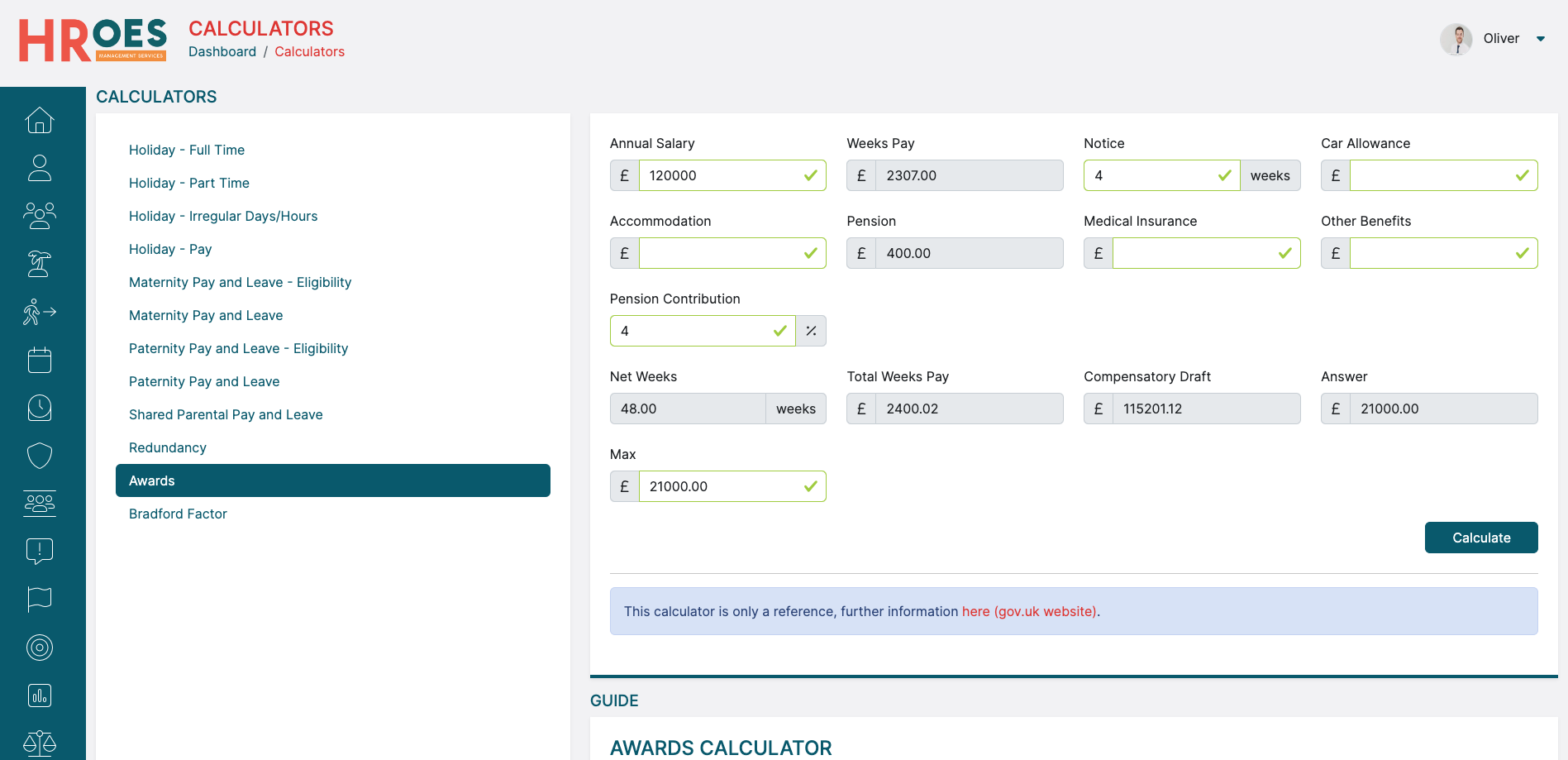Open the shield icon in sidebar
Screen dimensions: 1568x760
coord(40,456)
